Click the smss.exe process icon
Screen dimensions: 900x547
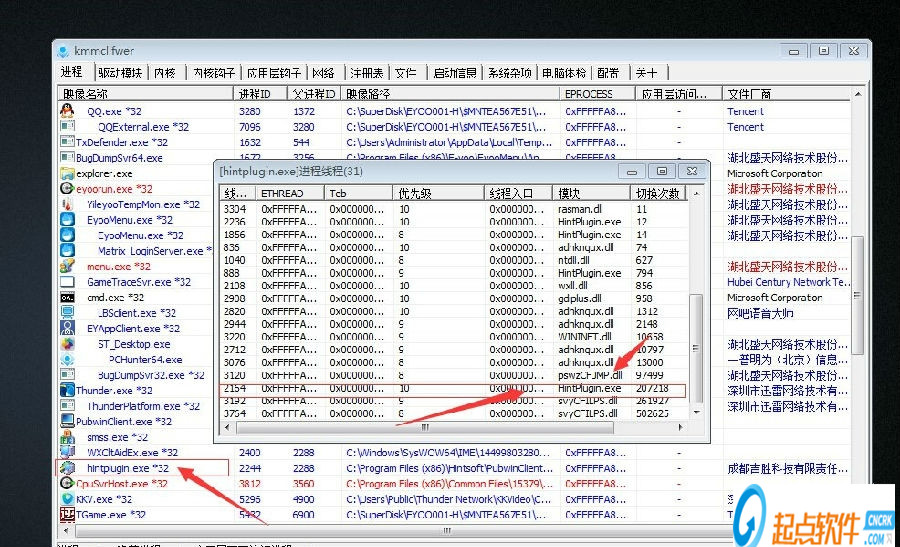(67, 436)
